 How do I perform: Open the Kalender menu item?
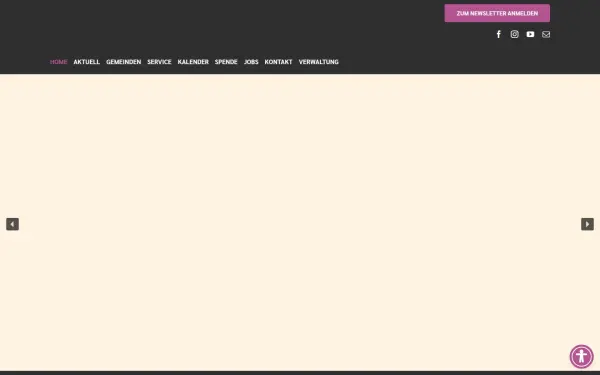click(193, 62)
